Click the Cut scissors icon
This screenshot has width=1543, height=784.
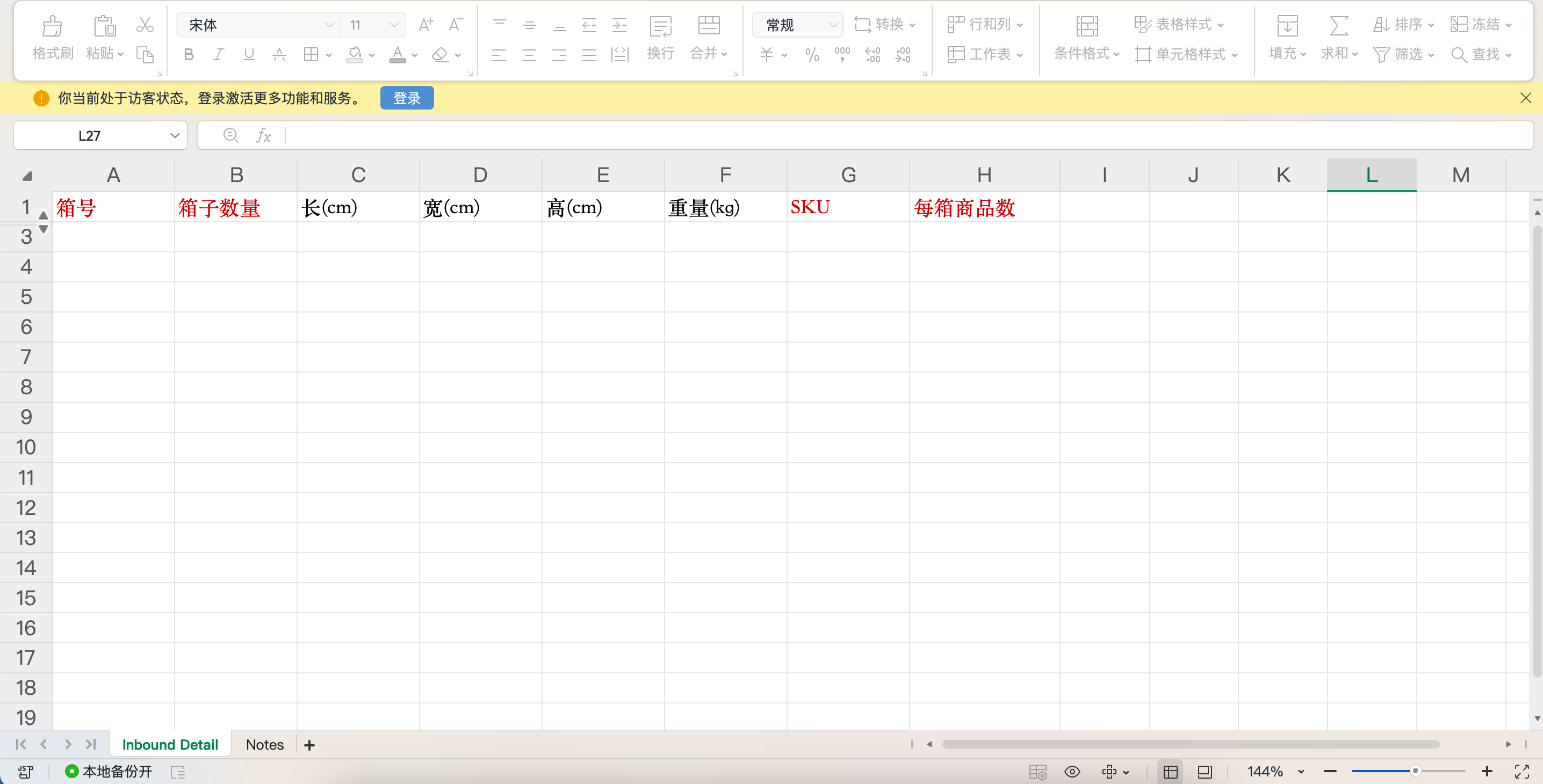tap(145, 25)
